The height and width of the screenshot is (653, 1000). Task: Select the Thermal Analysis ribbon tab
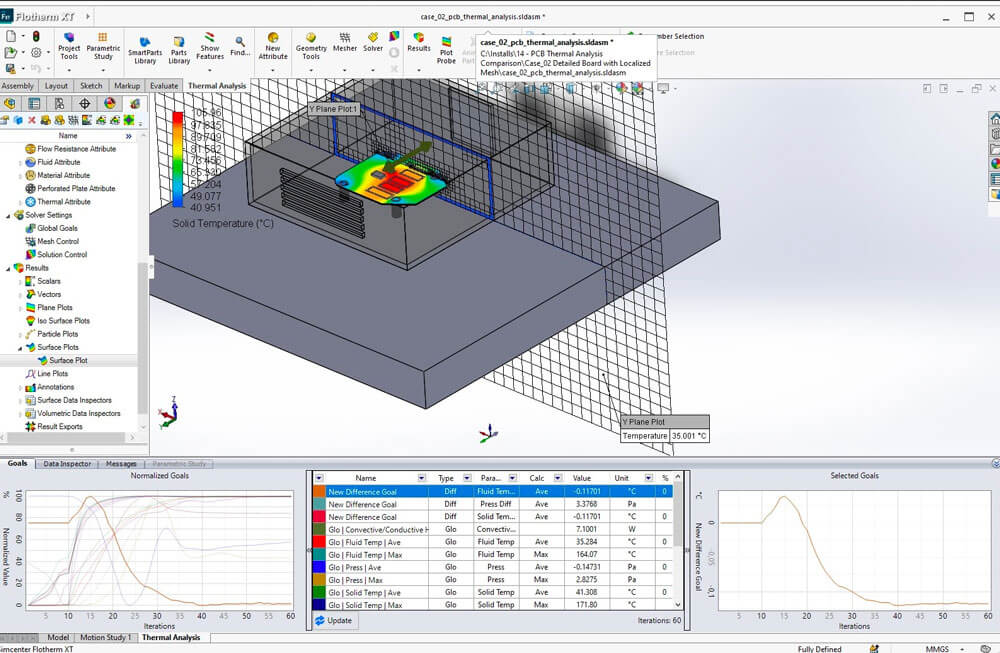[217, 85]
